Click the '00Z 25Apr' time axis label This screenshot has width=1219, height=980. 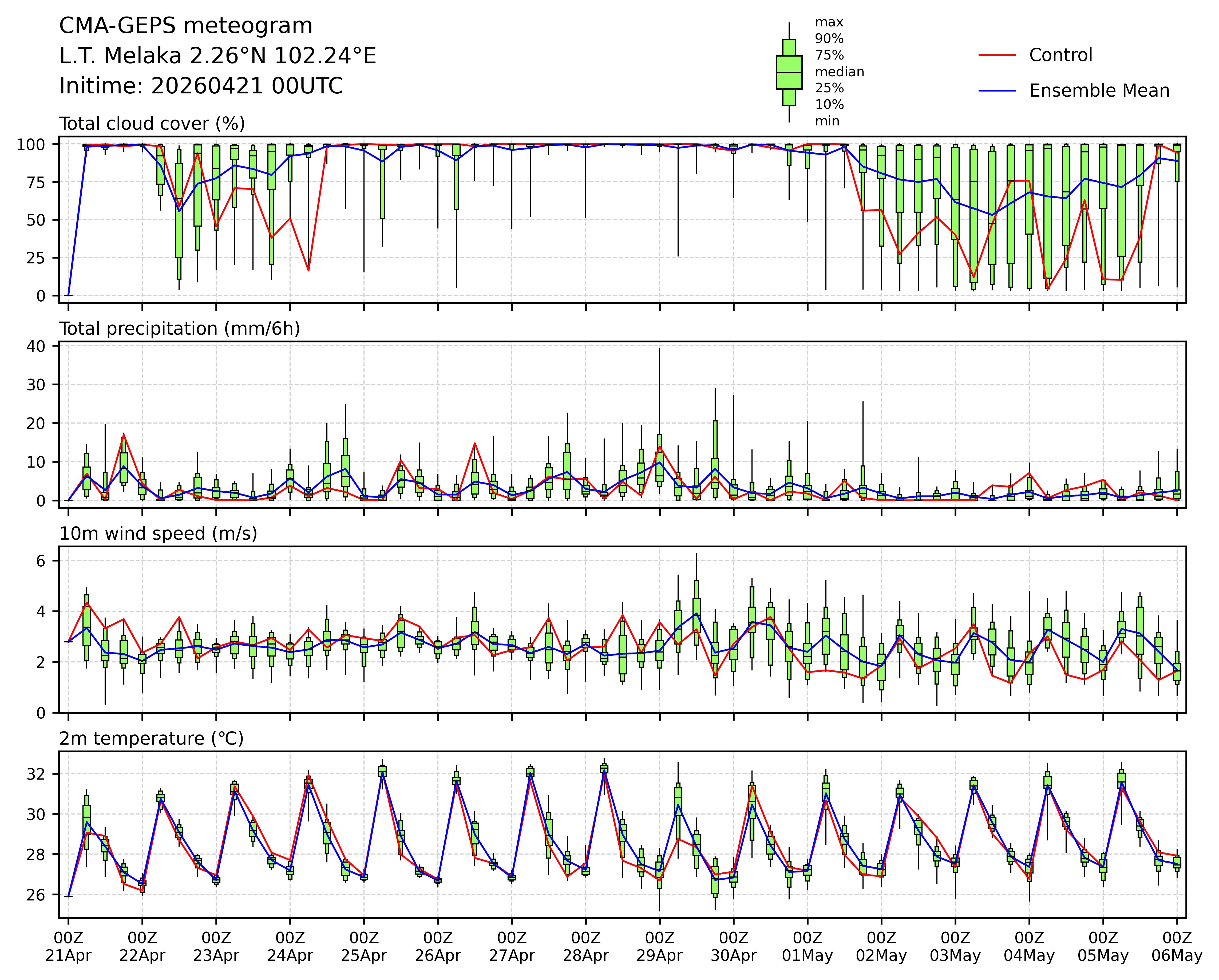tap(363, 947)
